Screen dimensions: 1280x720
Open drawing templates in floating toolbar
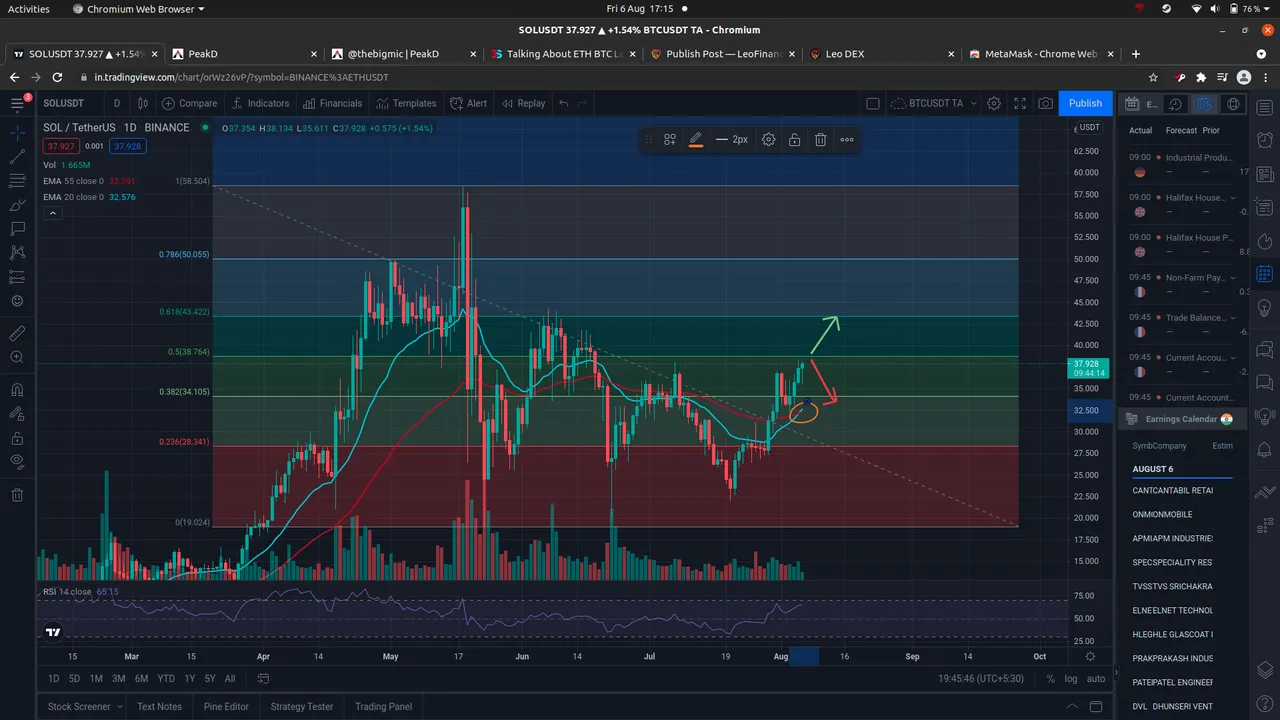click(670, 140)
